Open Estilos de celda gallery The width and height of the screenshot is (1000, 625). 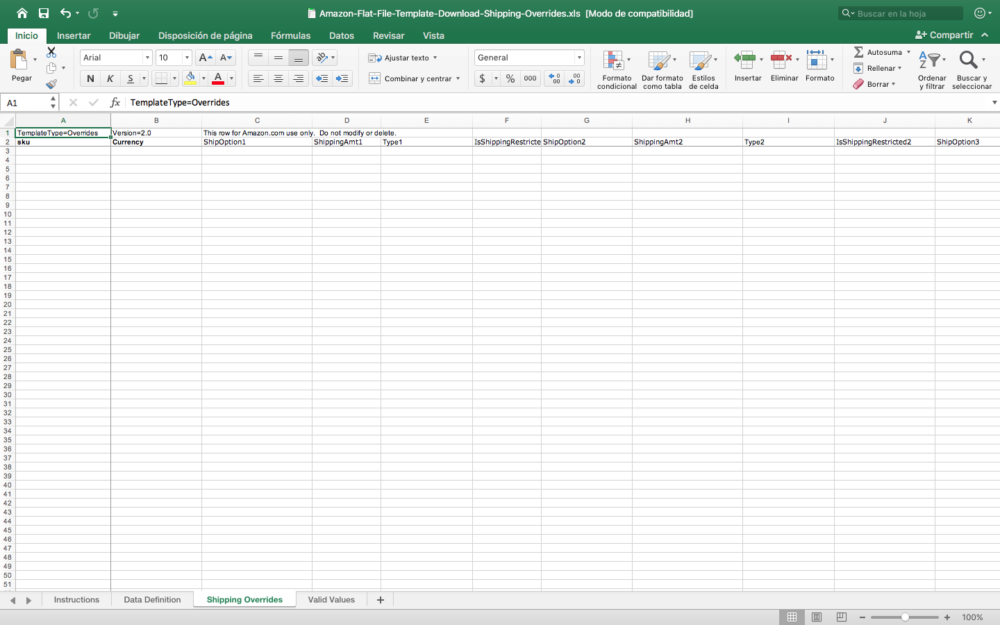click(703, 70)
